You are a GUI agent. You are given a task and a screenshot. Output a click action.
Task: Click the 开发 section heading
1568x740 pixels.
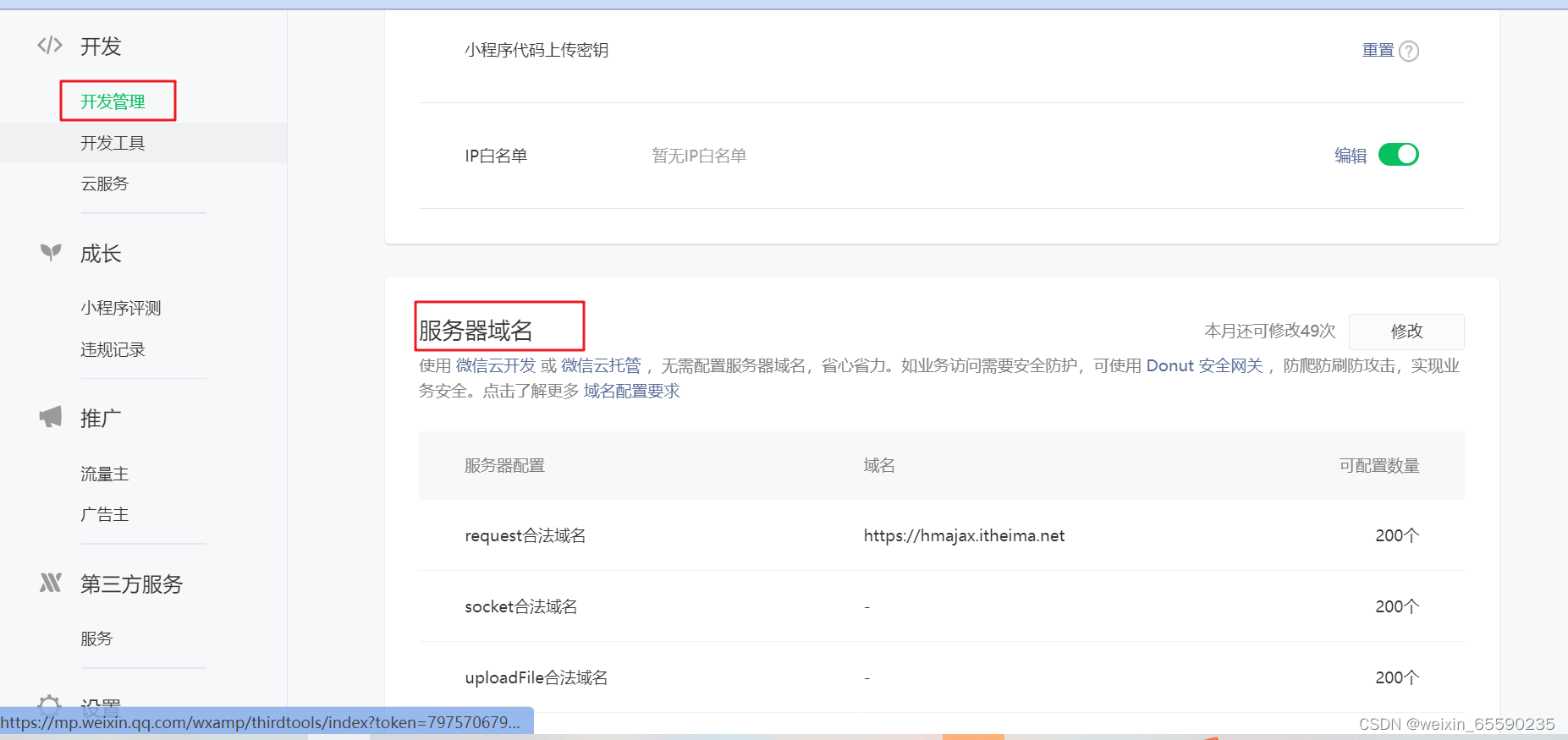[x=101, y=46]
